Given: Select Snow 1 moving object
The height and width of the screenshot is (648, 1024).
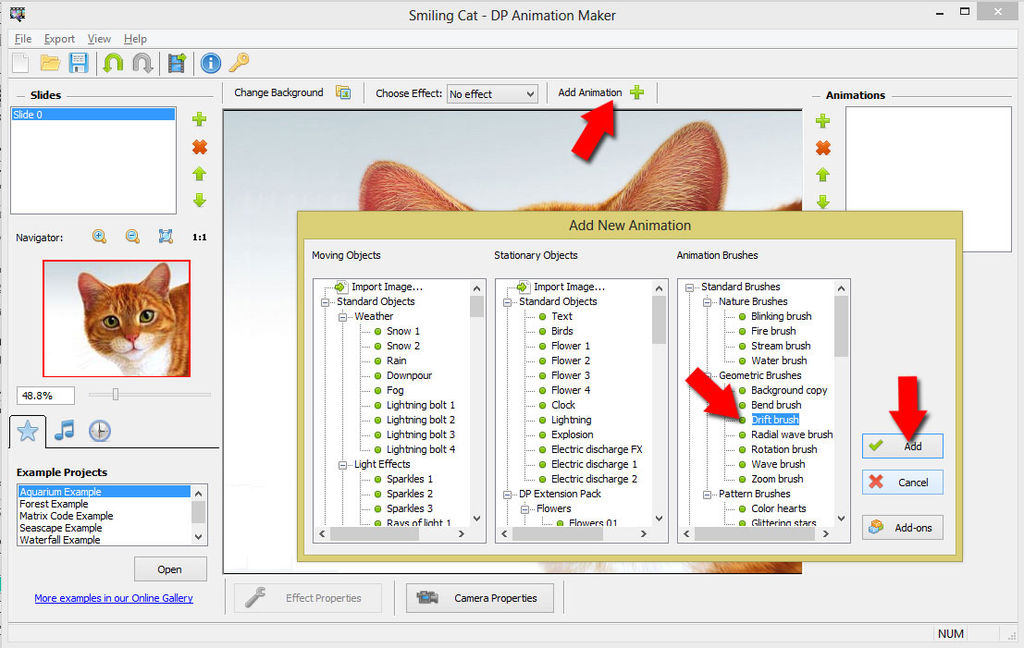Looking at the screenshot, I should (403, 331).
